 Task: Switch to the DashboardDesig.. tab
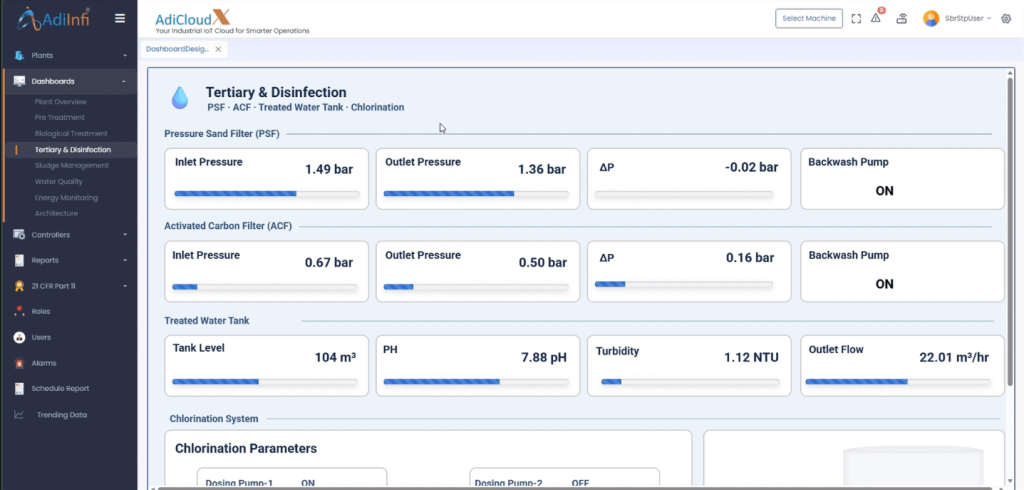click(177, 49)
